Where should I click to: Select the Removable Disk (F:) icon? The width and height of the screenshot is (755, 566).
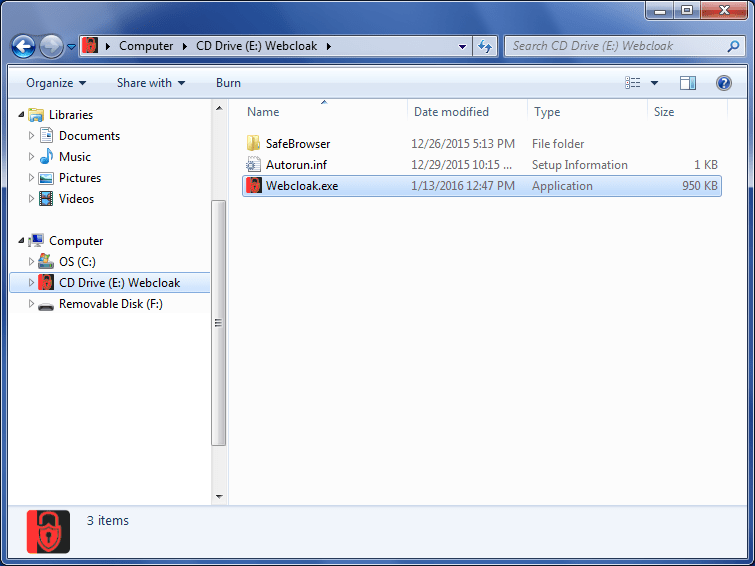click(x=46, y=306)
